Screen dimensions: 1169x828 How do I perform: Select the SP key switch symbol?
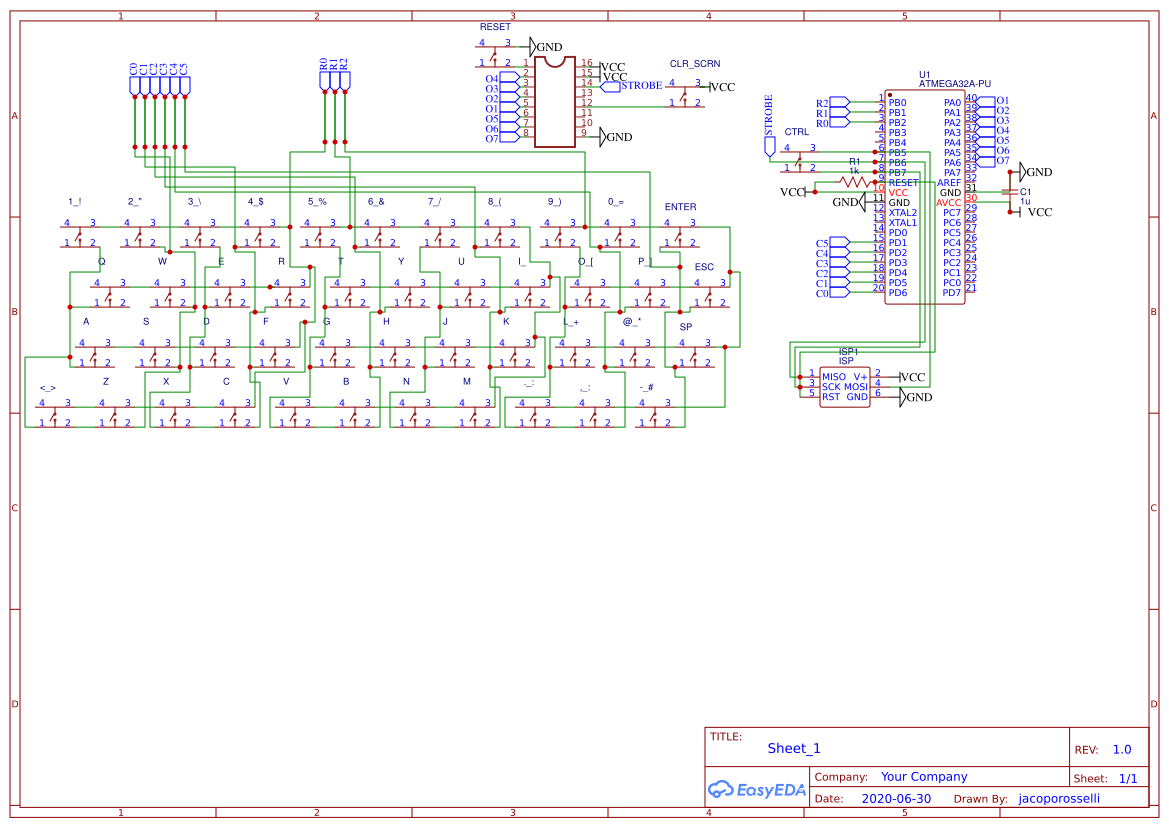(694, 353)
